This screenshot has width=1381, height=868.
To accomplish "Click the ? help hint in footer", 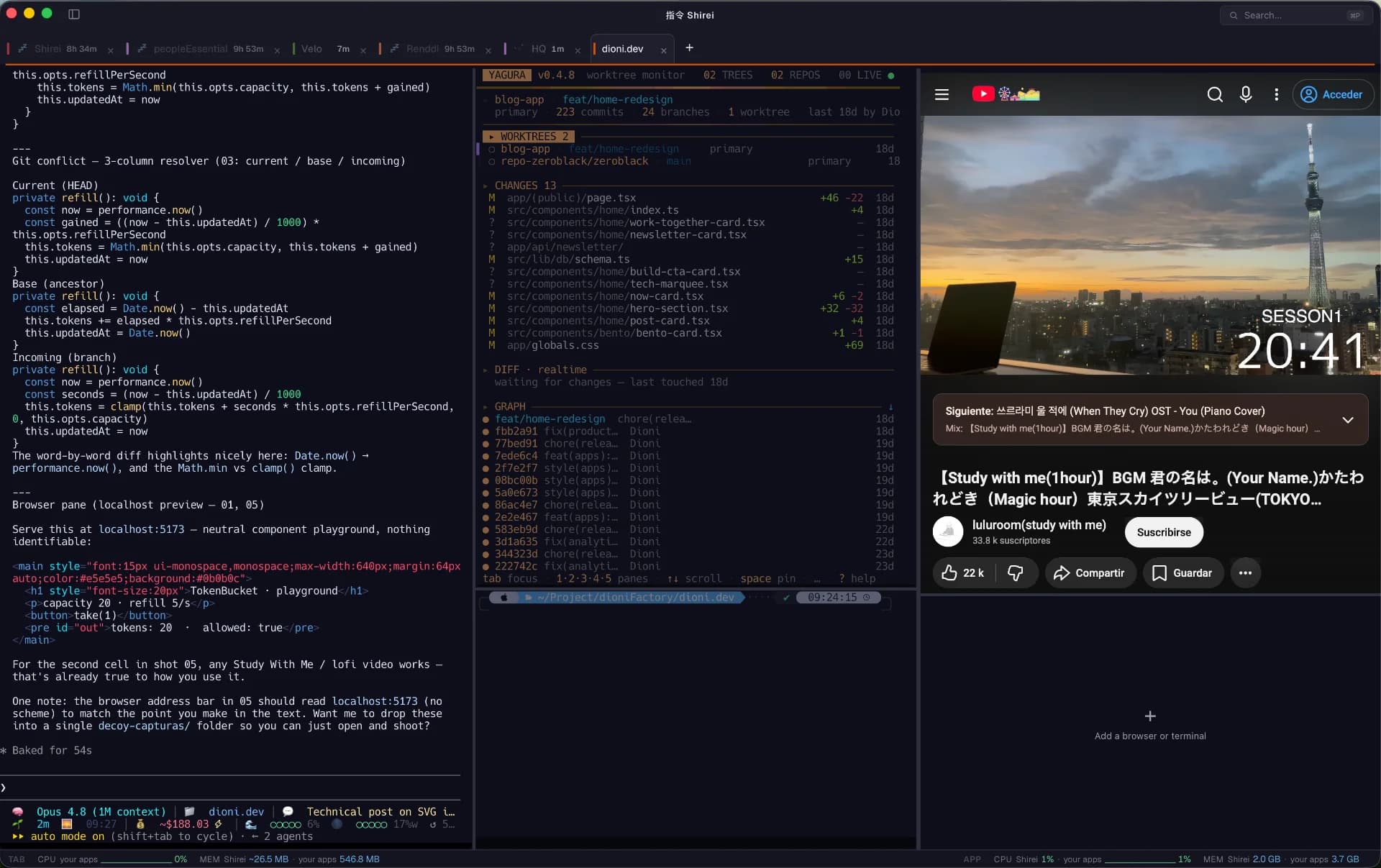I will tap(857, 578).
